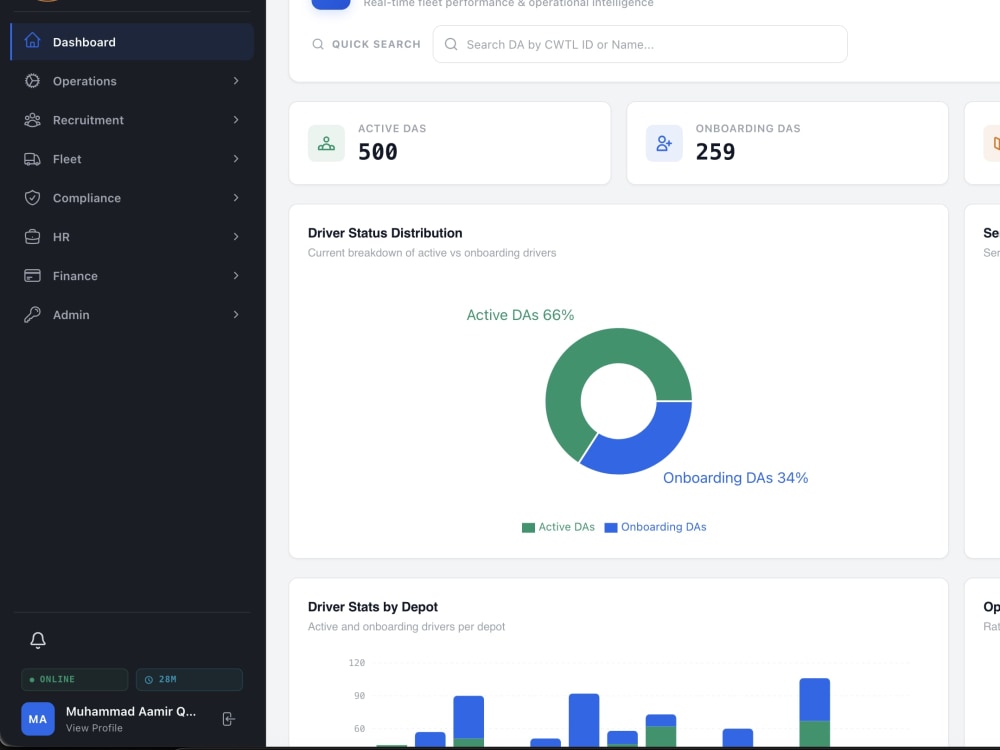1000x750 pixels.
Task: Click the Fleet truck icon
Action: (32, 159)
